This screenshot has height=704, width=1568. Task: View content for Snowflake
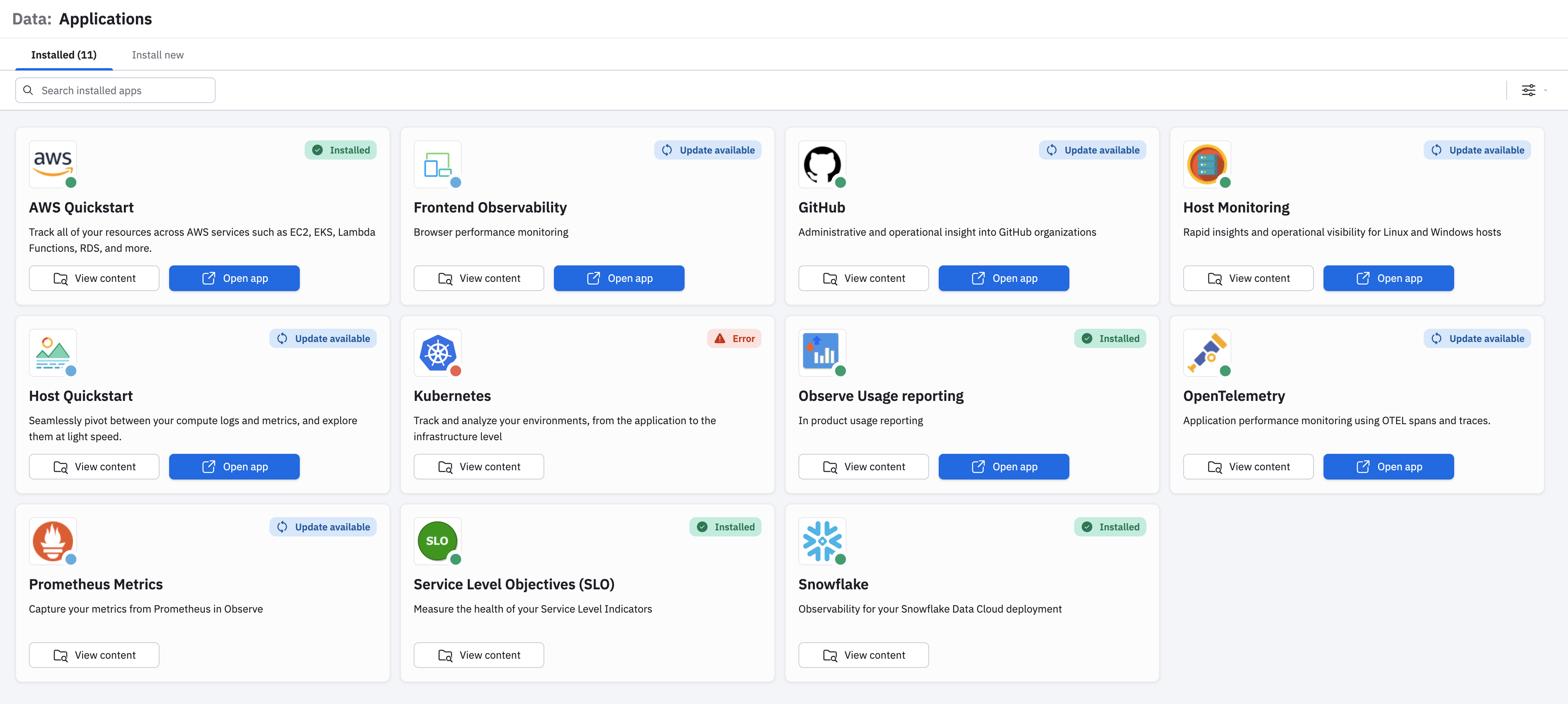coord(863,655)
